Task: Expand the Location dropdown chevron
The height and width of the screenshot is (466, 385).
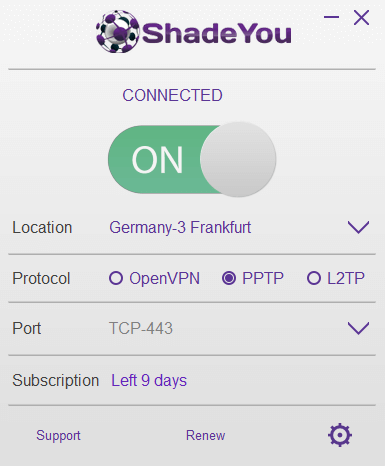Action: coord(358,227)
